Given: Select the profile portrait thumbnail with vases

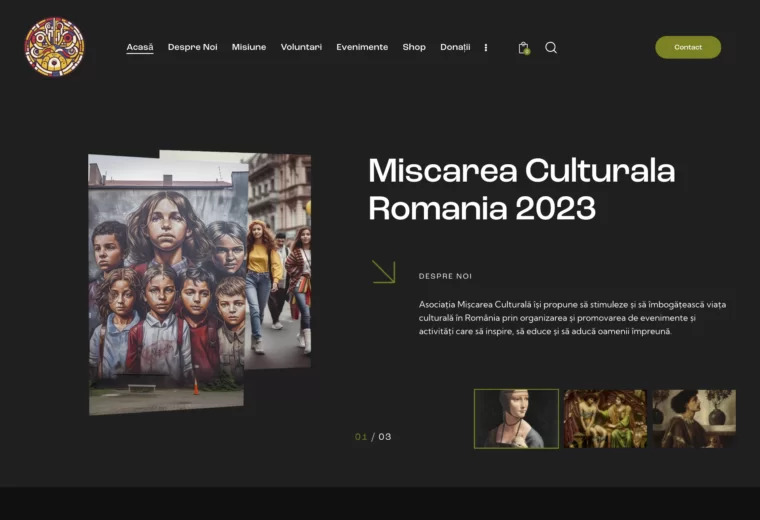Looking at the screenshot, I should pos(694,419).
